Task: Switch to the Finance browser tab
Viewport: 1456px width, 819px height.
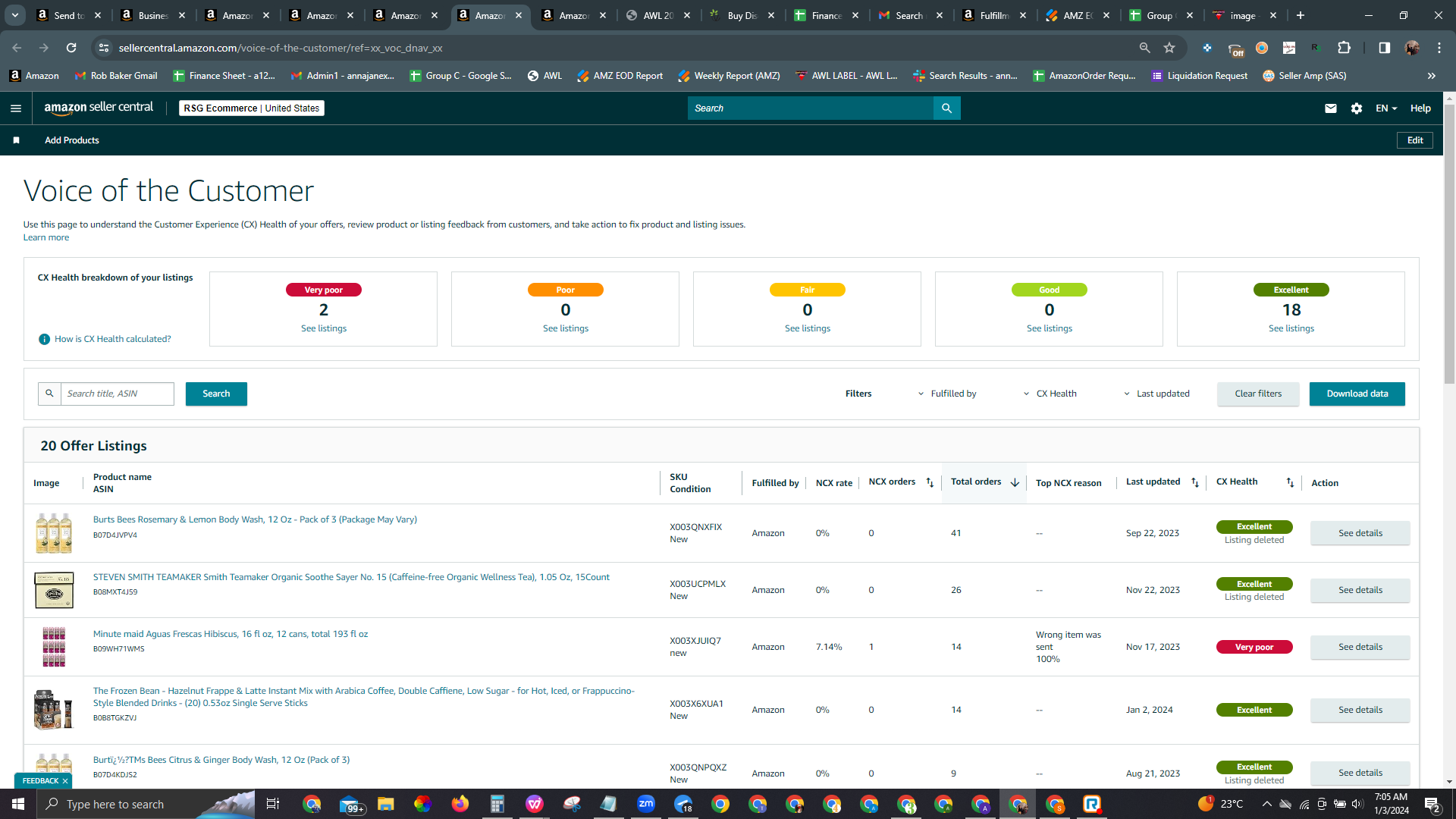Action: [x=826, y=15]
